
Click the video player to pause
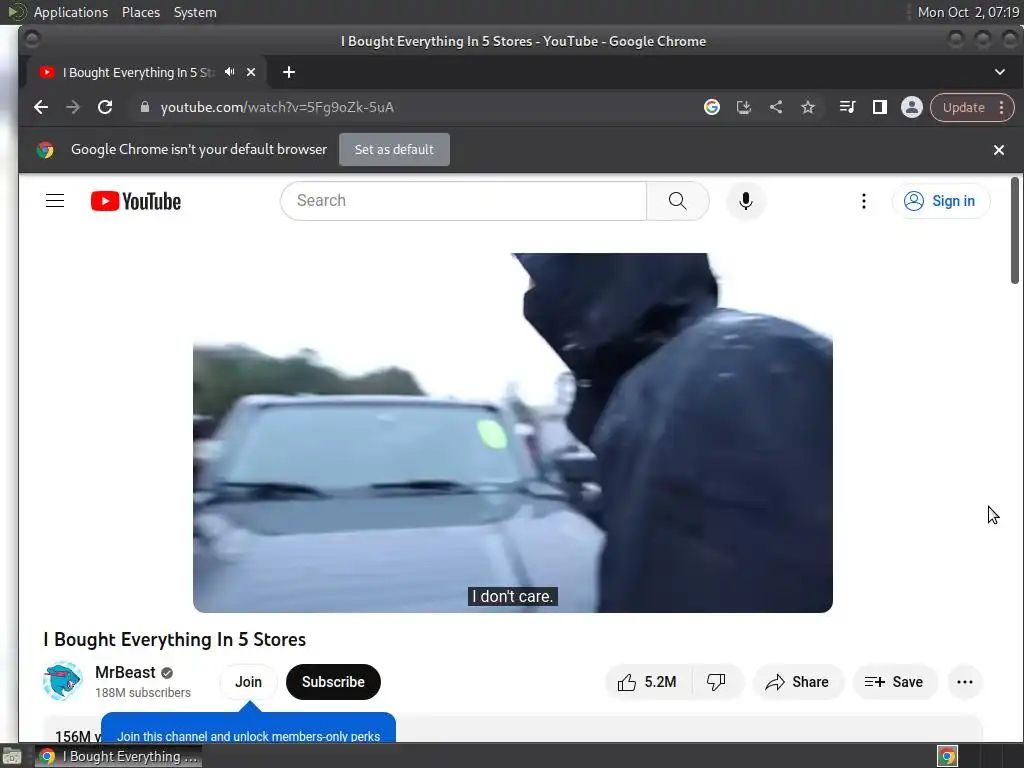point(513,432)
